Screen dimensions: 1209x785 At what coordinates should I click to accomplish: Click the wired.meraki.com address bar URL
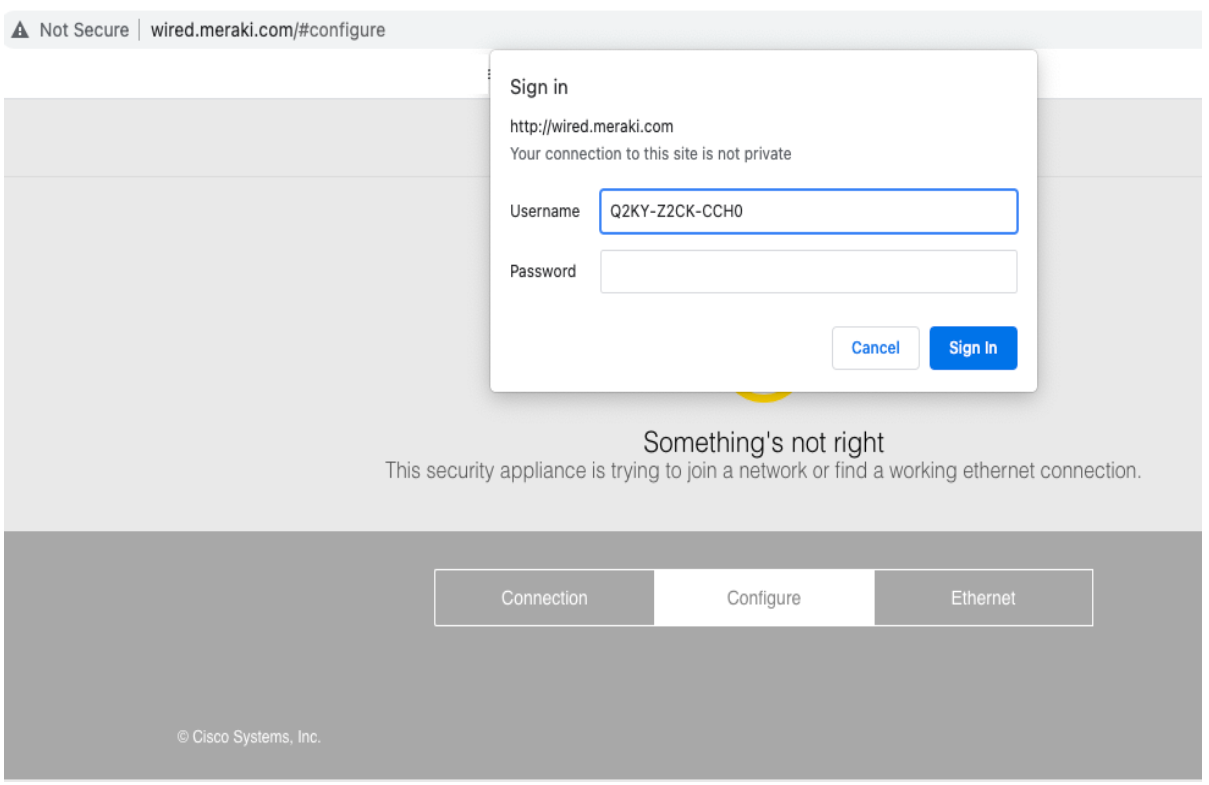click(x=268, y=30)
